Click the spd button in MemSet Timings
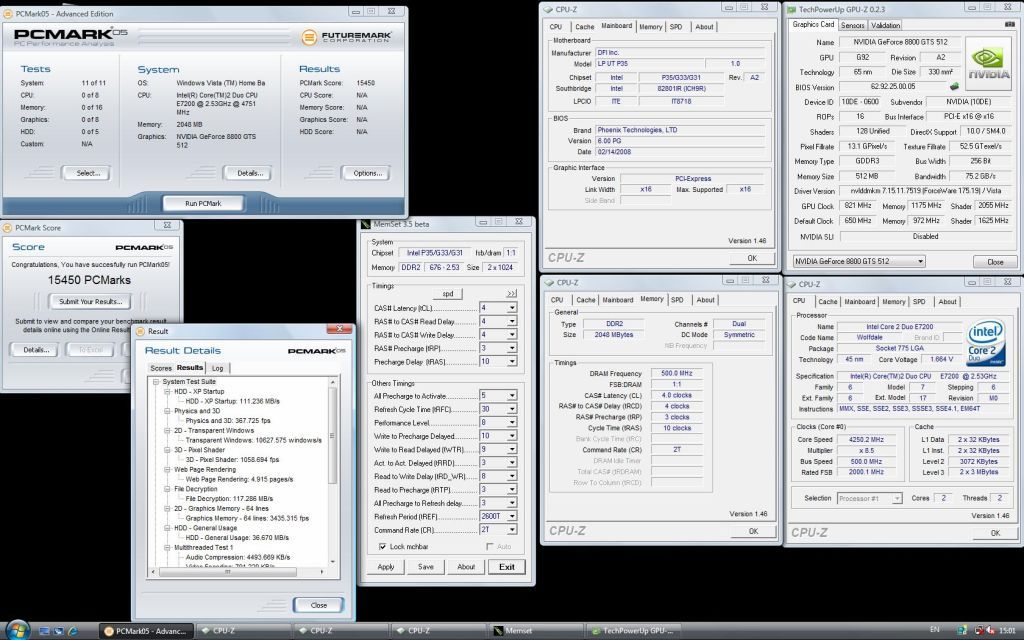The image size is (1024, 640). [447, 294]
